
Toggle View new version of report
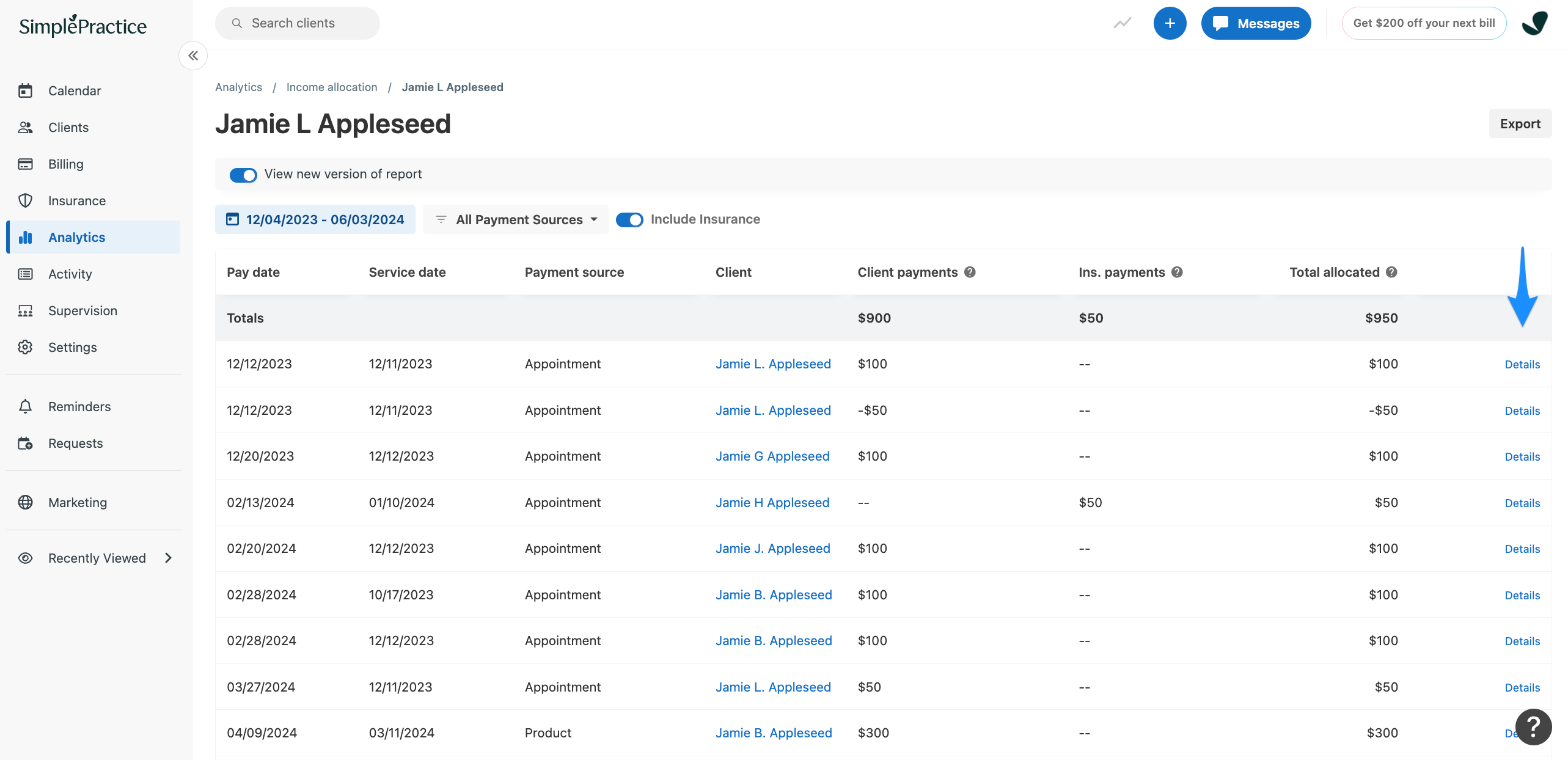(243, 175)
